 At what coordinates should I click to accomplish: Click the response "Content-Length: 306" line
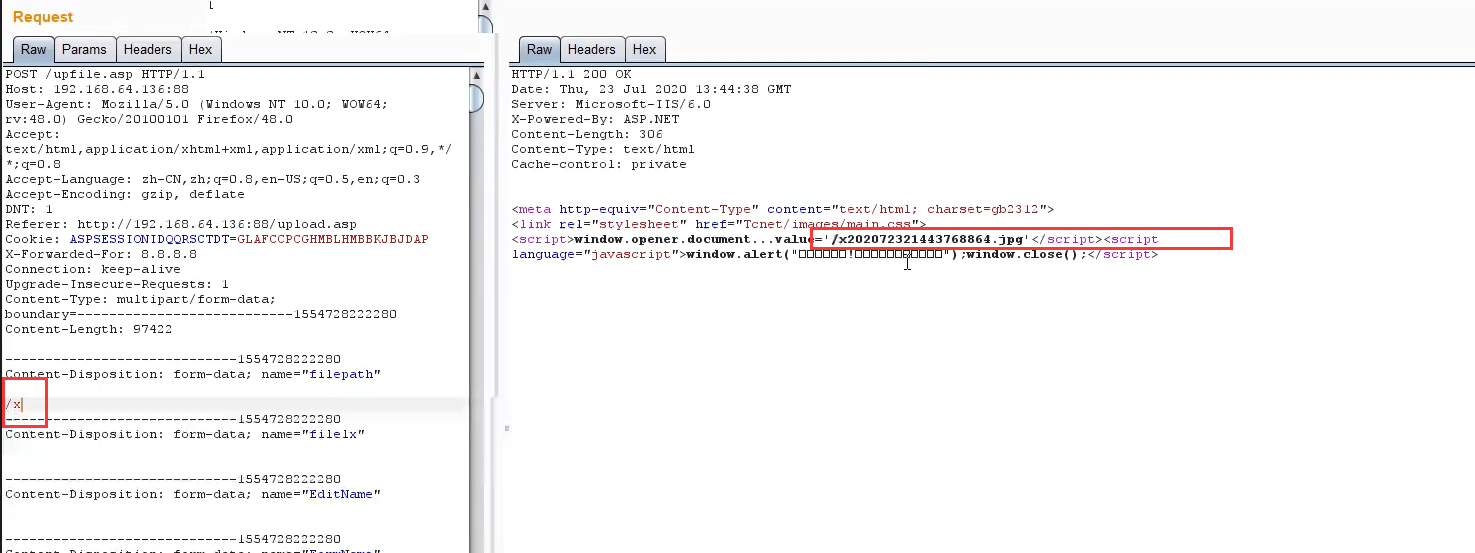pos(587,134)
